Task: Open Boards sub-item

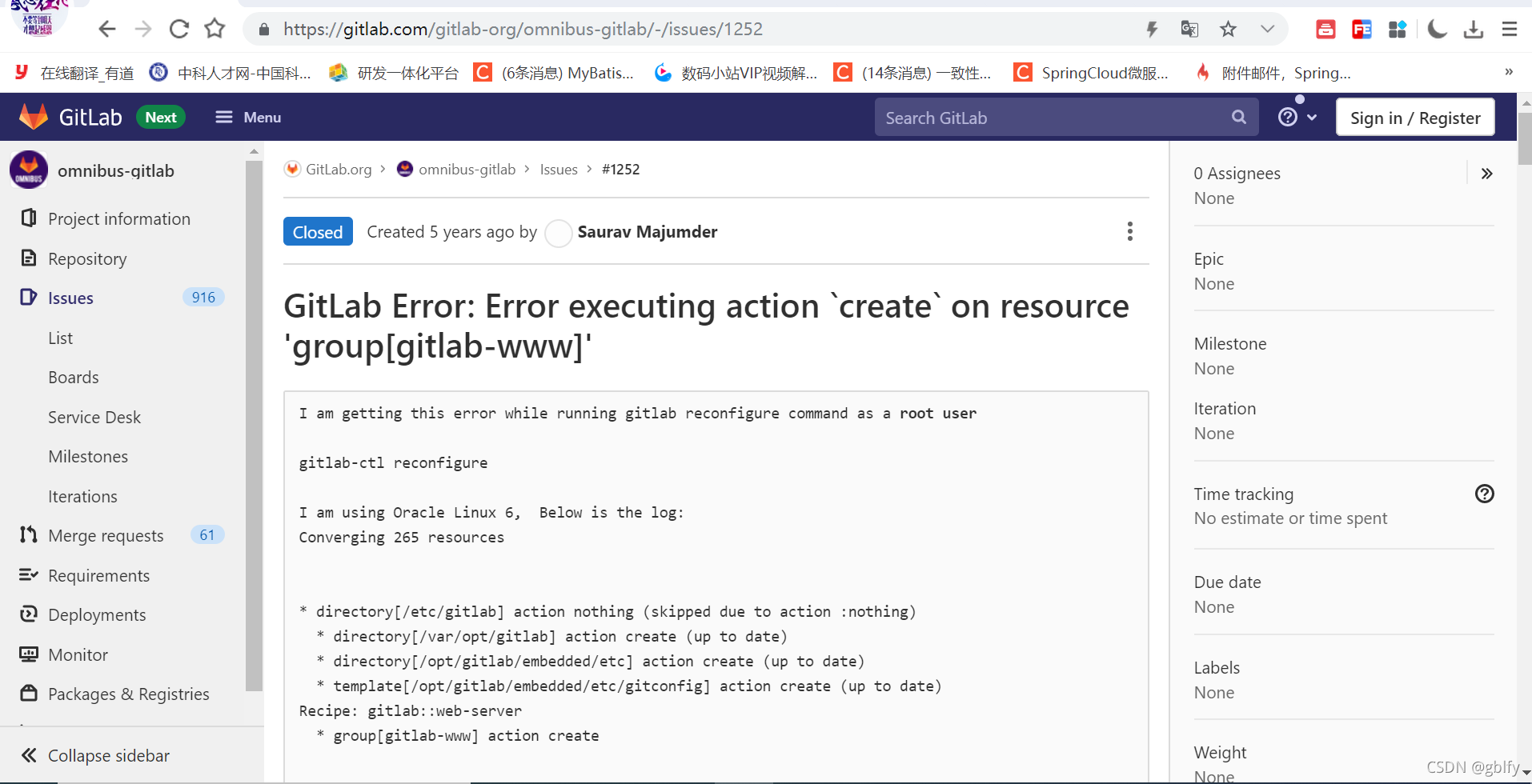Action: pyautogui.click(x=74, y=377)
